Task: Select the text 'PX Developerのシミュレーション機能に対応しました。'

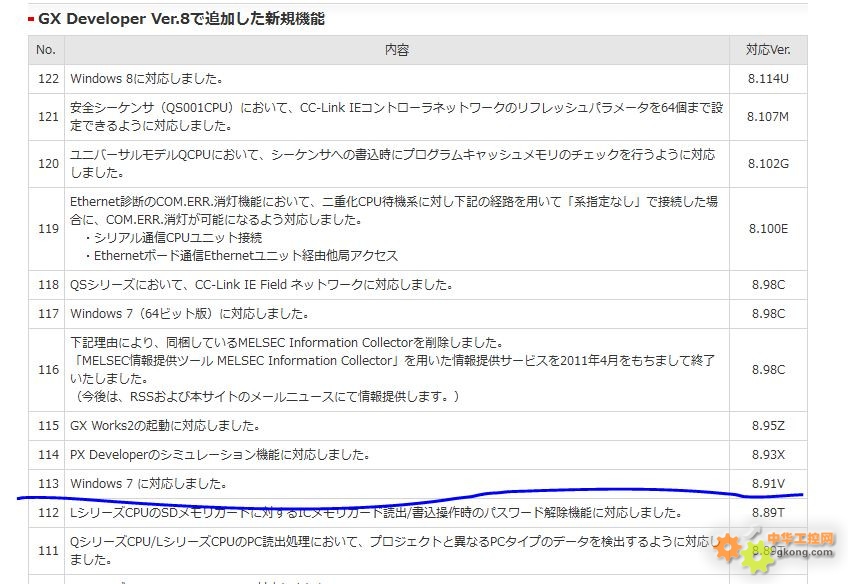Action: [220, 455]
